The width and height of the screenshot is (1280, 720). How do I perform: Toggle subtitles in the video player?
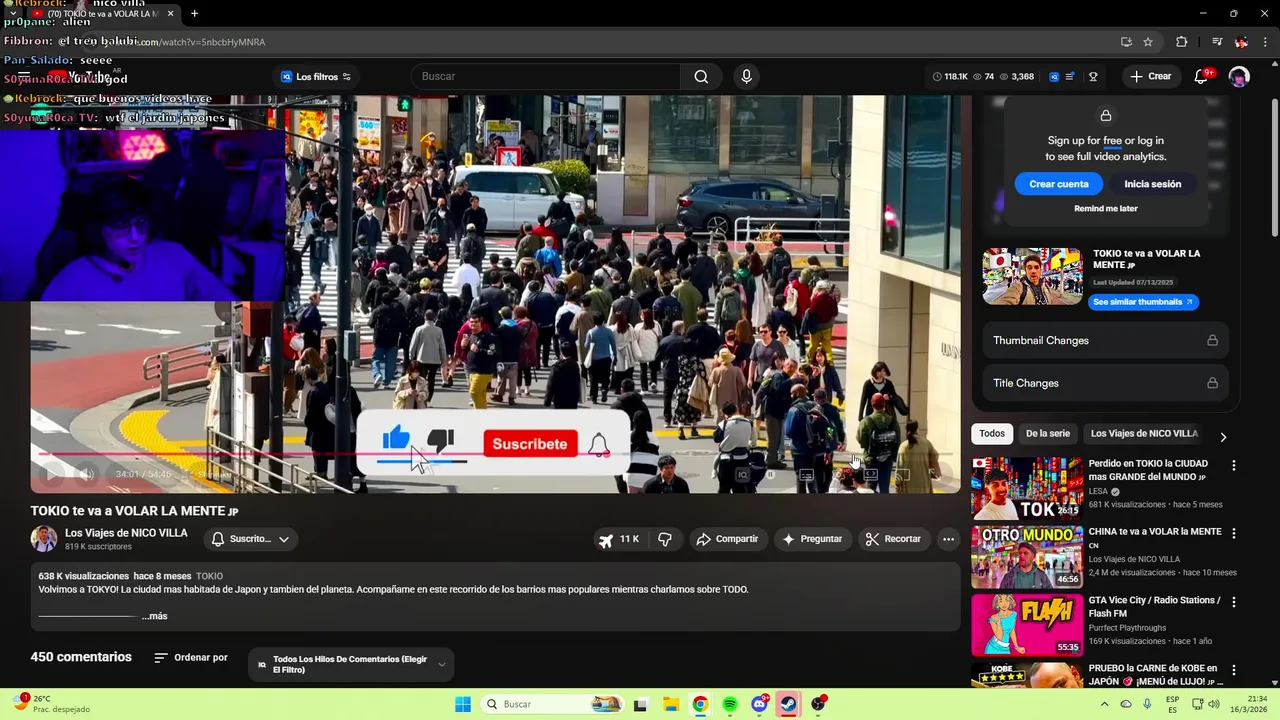tap(806, 475)
